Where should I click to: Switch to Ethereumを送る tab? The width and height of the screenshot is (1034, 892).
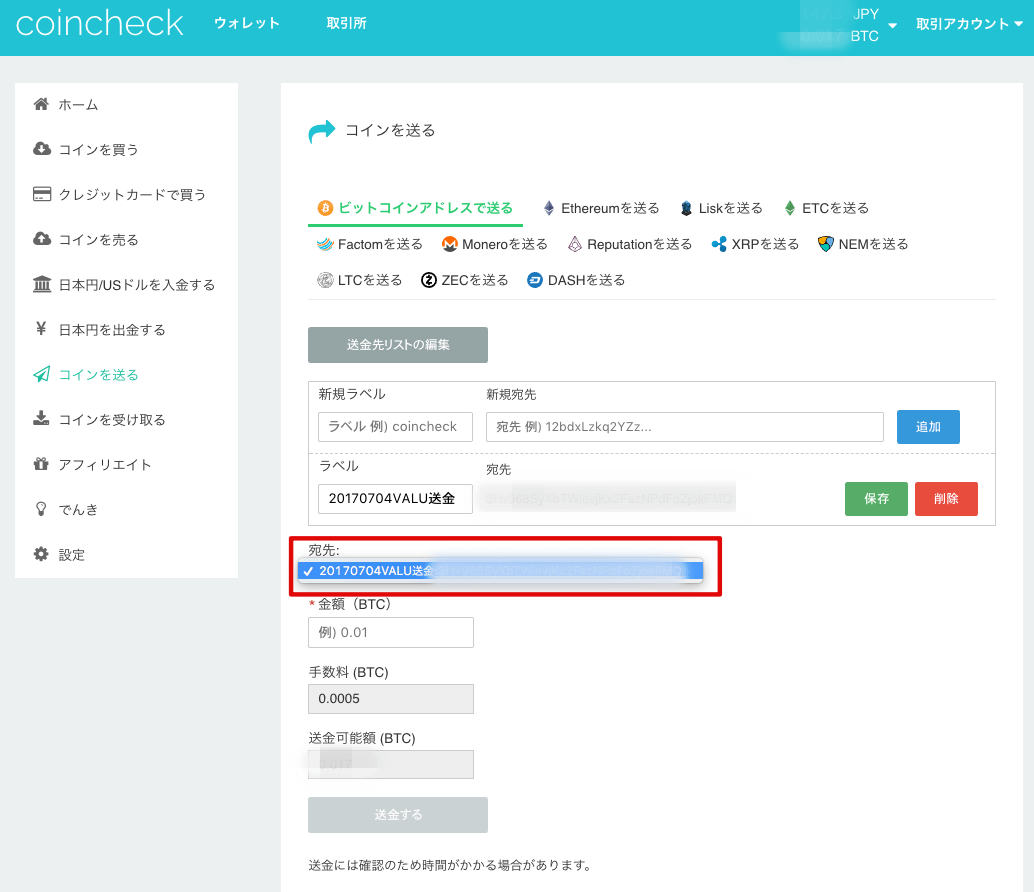tap(601, 208)
